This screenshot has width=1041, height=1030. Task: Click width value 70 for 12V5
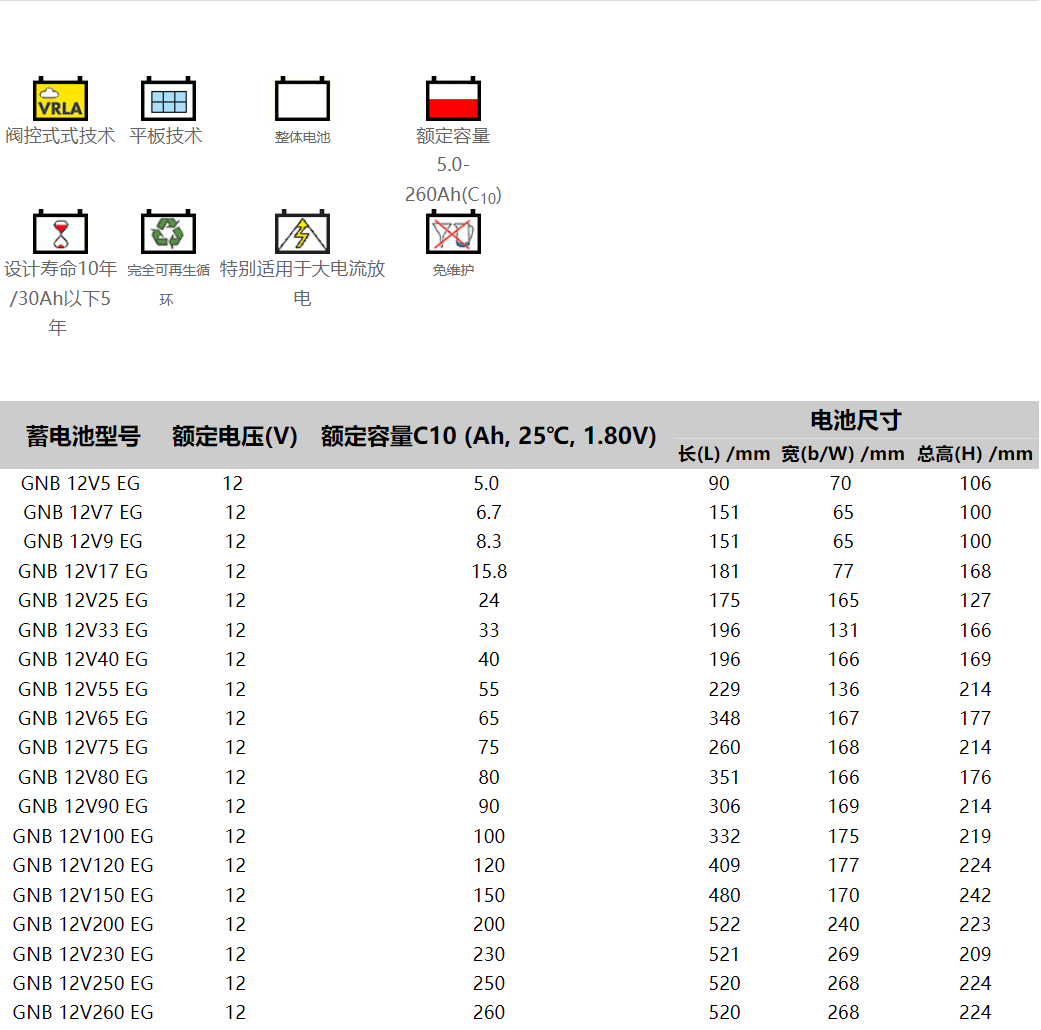(x=841, y=483)
